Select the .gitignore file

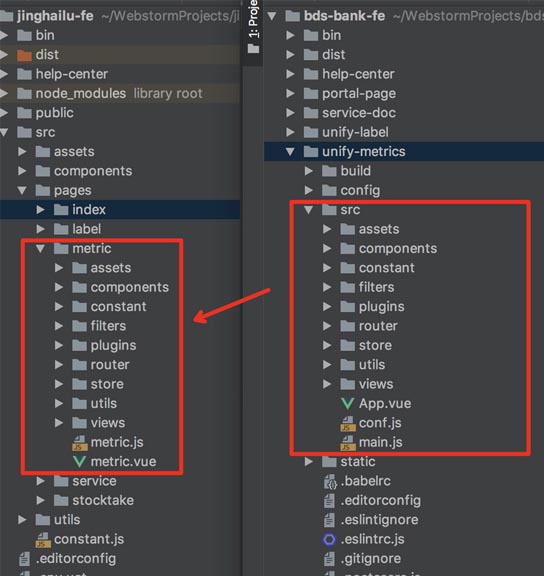(370, 559)
